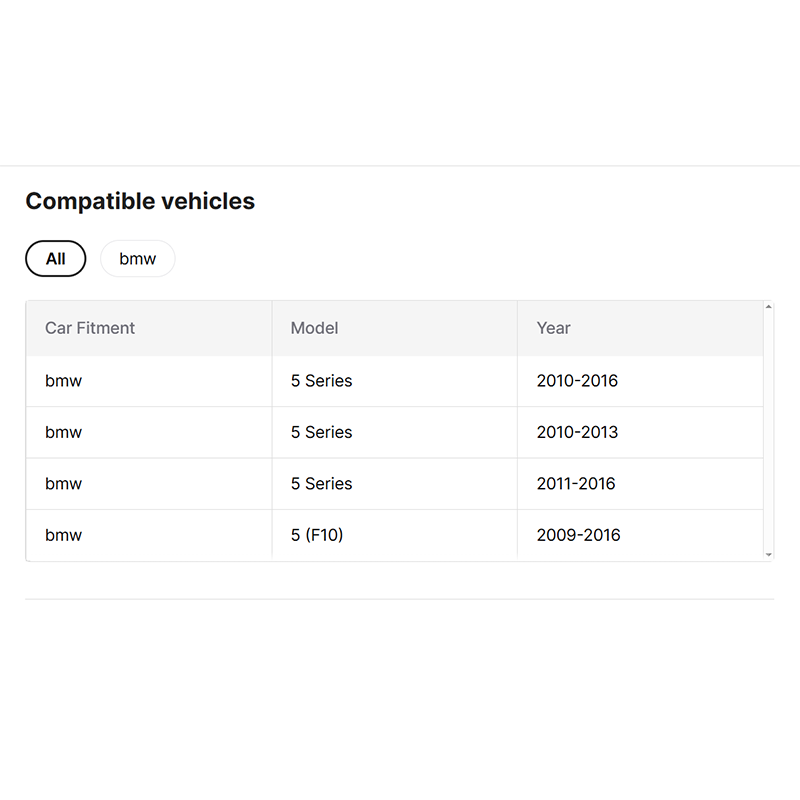
Task: Click "5 Series" in the 2010-2016 row
Action: 321,381
